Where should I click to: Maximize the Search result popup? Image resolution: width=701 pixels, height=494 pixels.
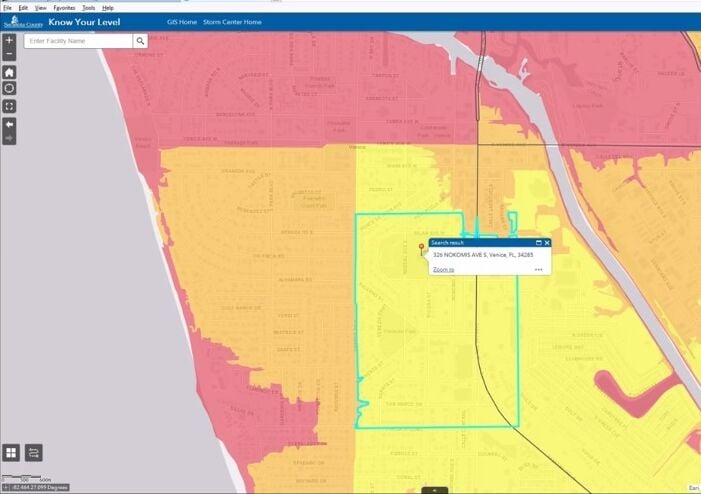tap(538, 243)
